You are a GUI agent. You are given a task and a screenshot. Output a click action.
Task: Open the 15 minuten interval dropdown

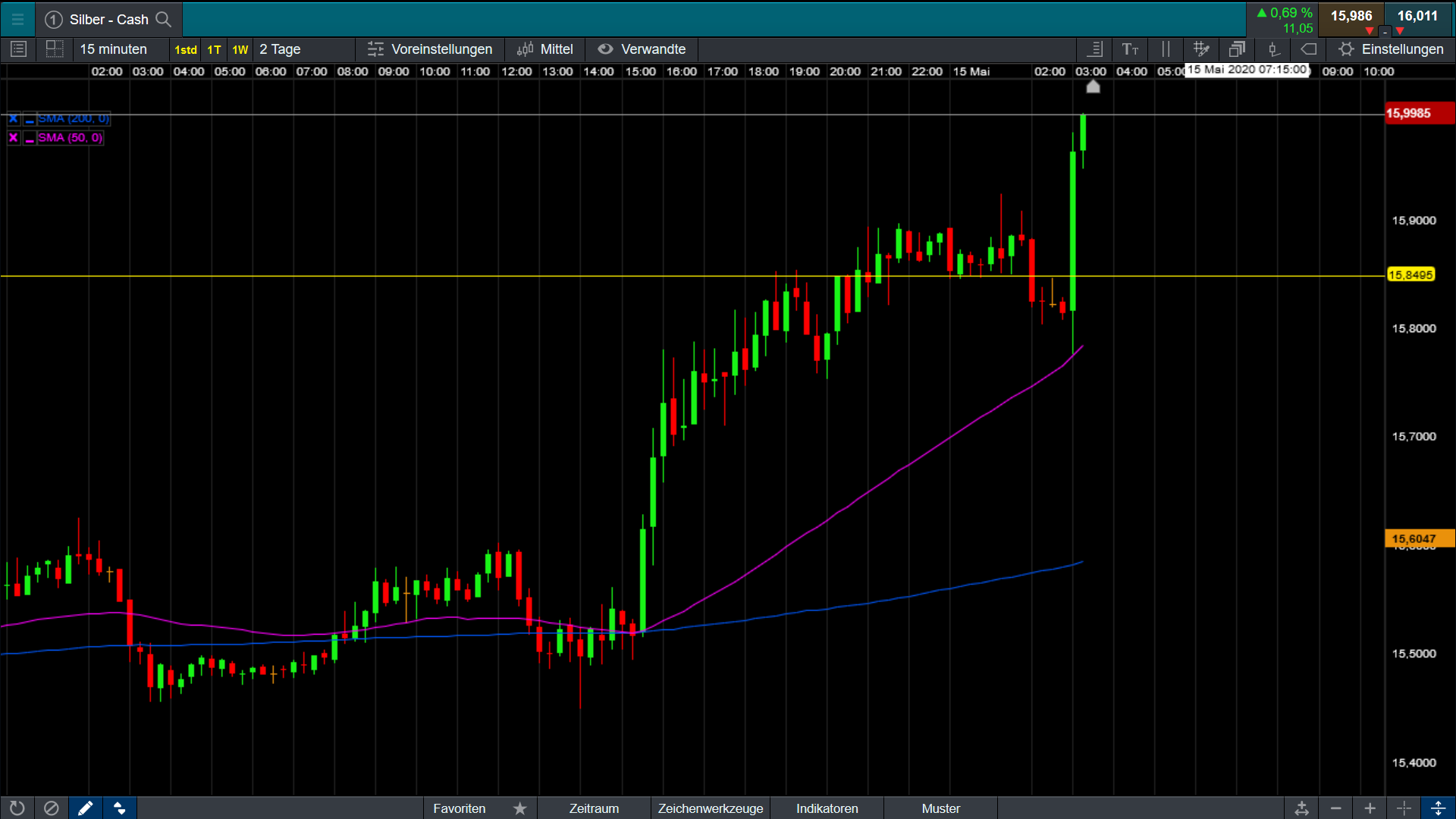click(x=114, y=49)
